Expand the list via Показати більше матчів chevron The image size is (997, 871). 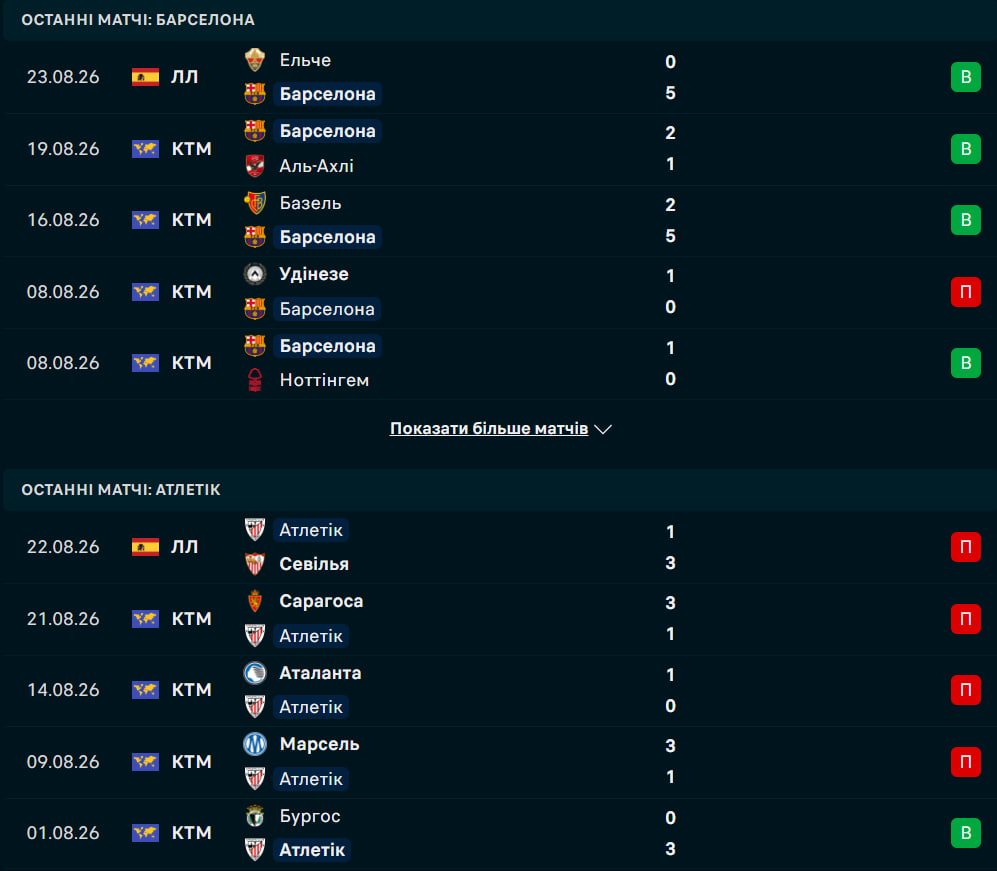click(603, 429)
